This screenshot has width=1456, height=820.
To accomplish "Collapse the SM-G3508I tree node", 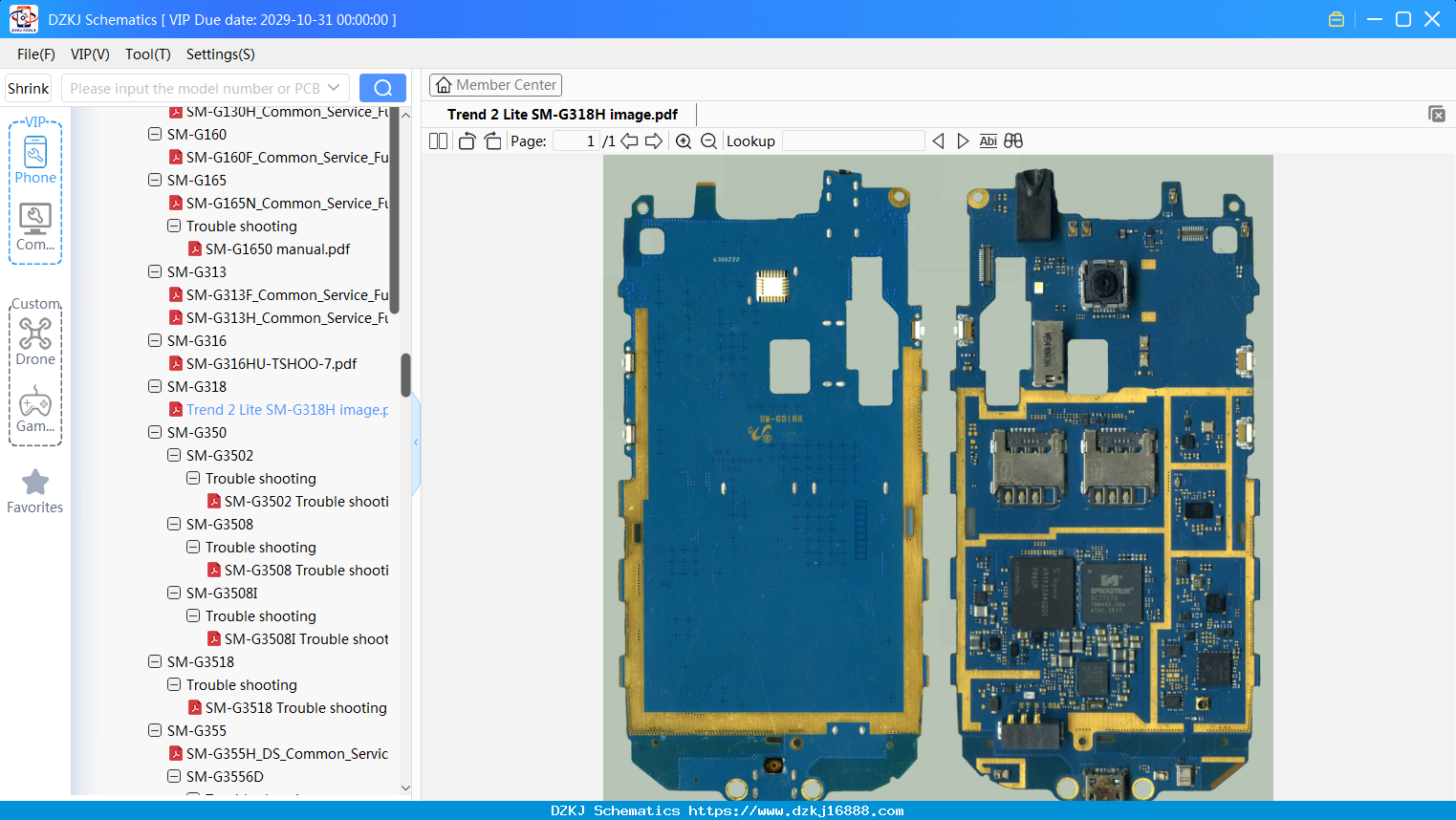I will pyautogui.click(x=174, y=593).
